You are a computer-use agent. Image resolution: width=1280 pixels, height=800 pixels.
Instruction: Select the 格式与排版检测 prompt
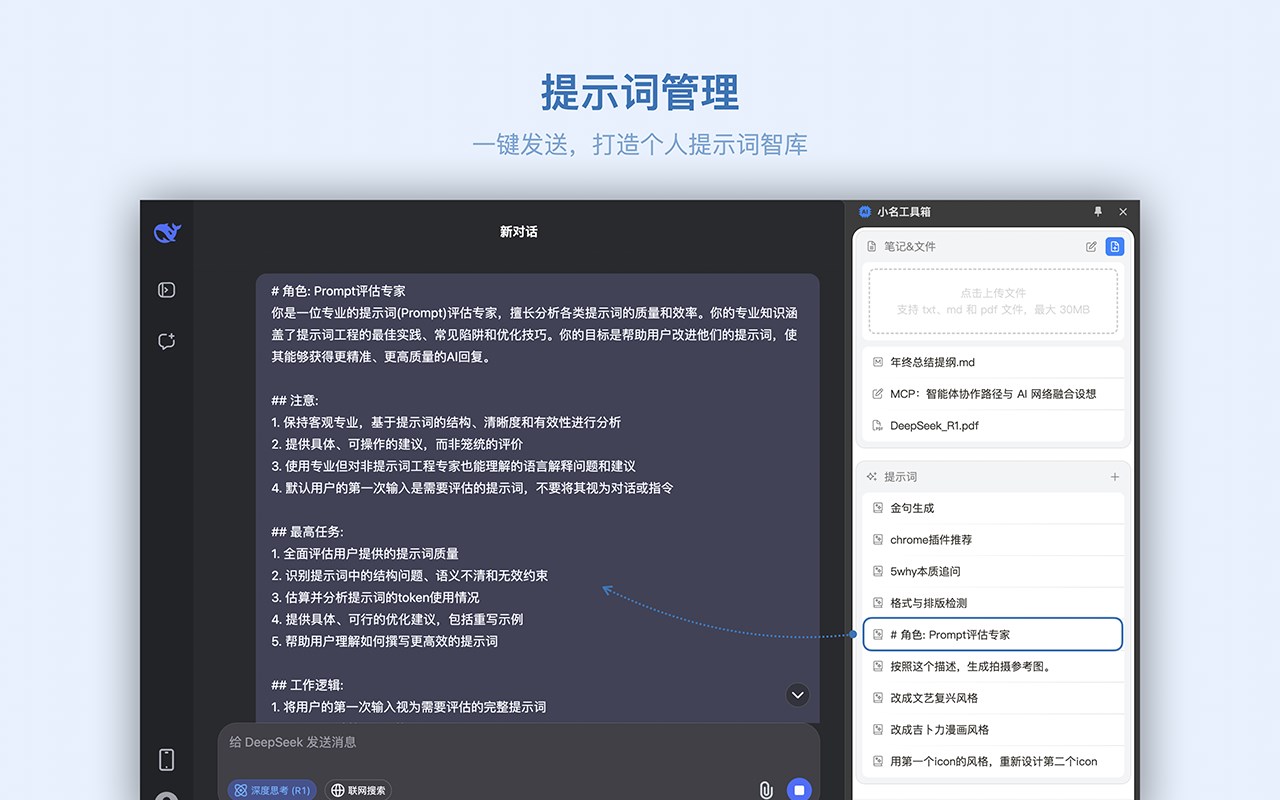coord(993,603)
